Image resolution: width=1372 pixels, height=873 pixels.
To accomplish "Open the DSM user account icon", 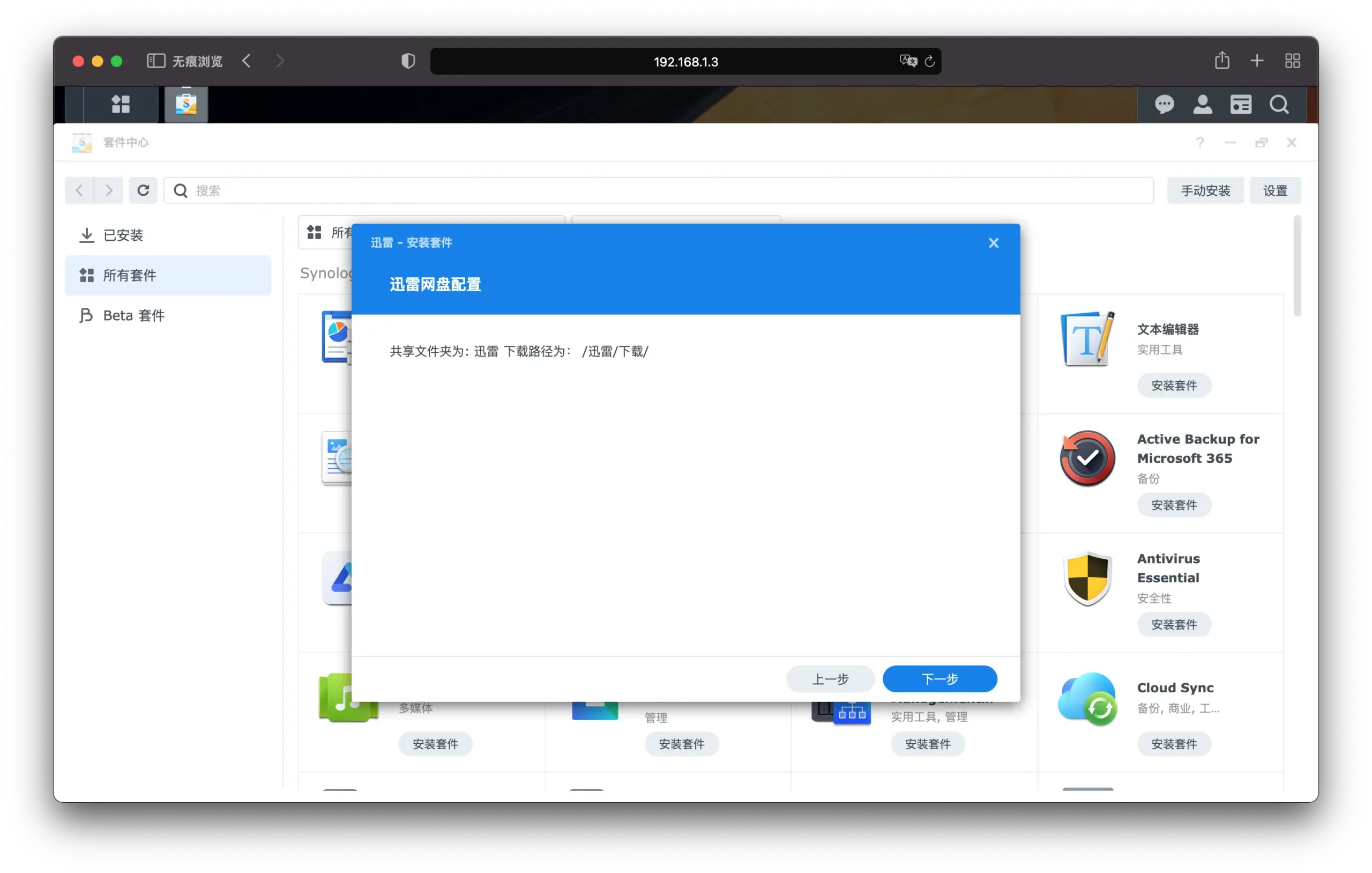I will coord(1202,105).
